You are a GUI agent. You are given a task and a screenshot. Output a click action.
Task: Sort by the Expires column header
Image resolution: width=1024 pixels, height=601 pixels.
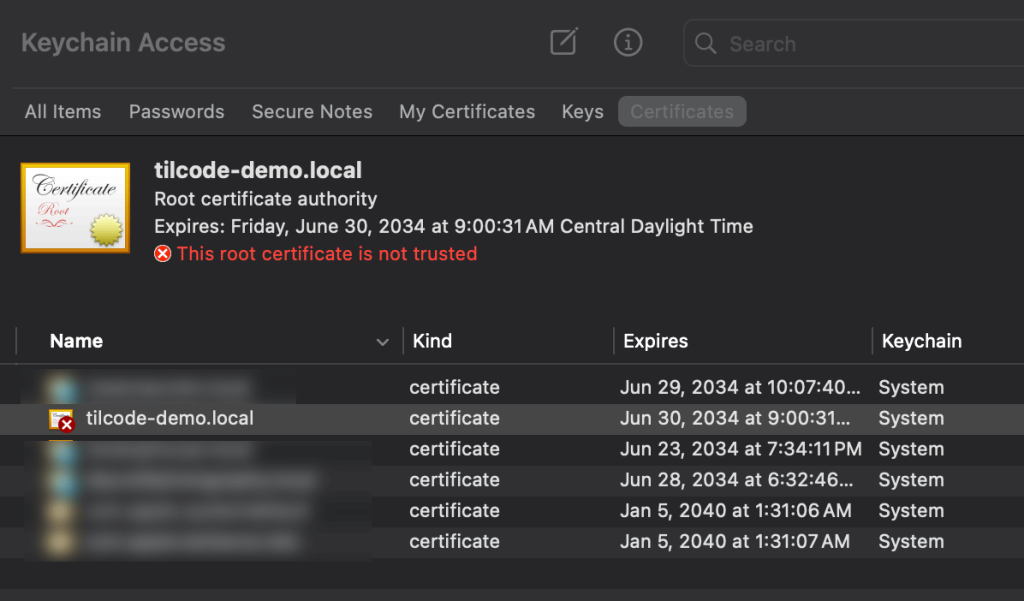tap(655, 341)
